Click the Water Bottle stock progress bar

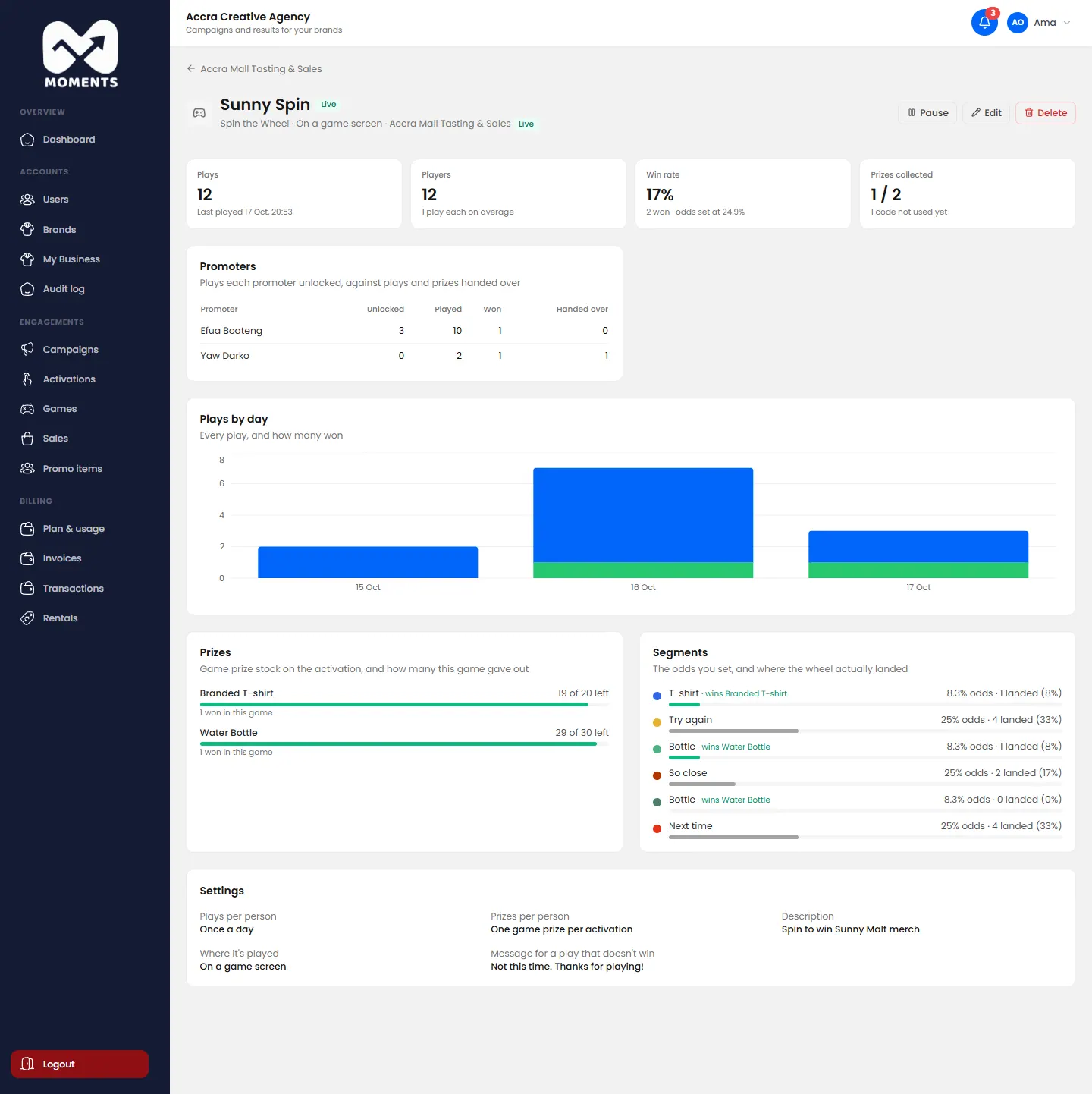pos(404,744)
